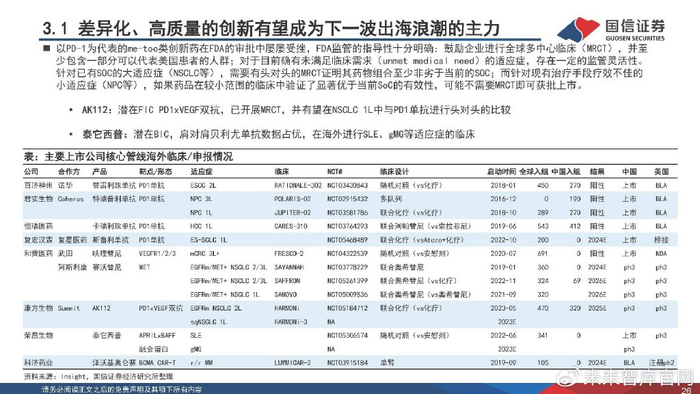Click trial name JUPITER-02

[292, 212]
